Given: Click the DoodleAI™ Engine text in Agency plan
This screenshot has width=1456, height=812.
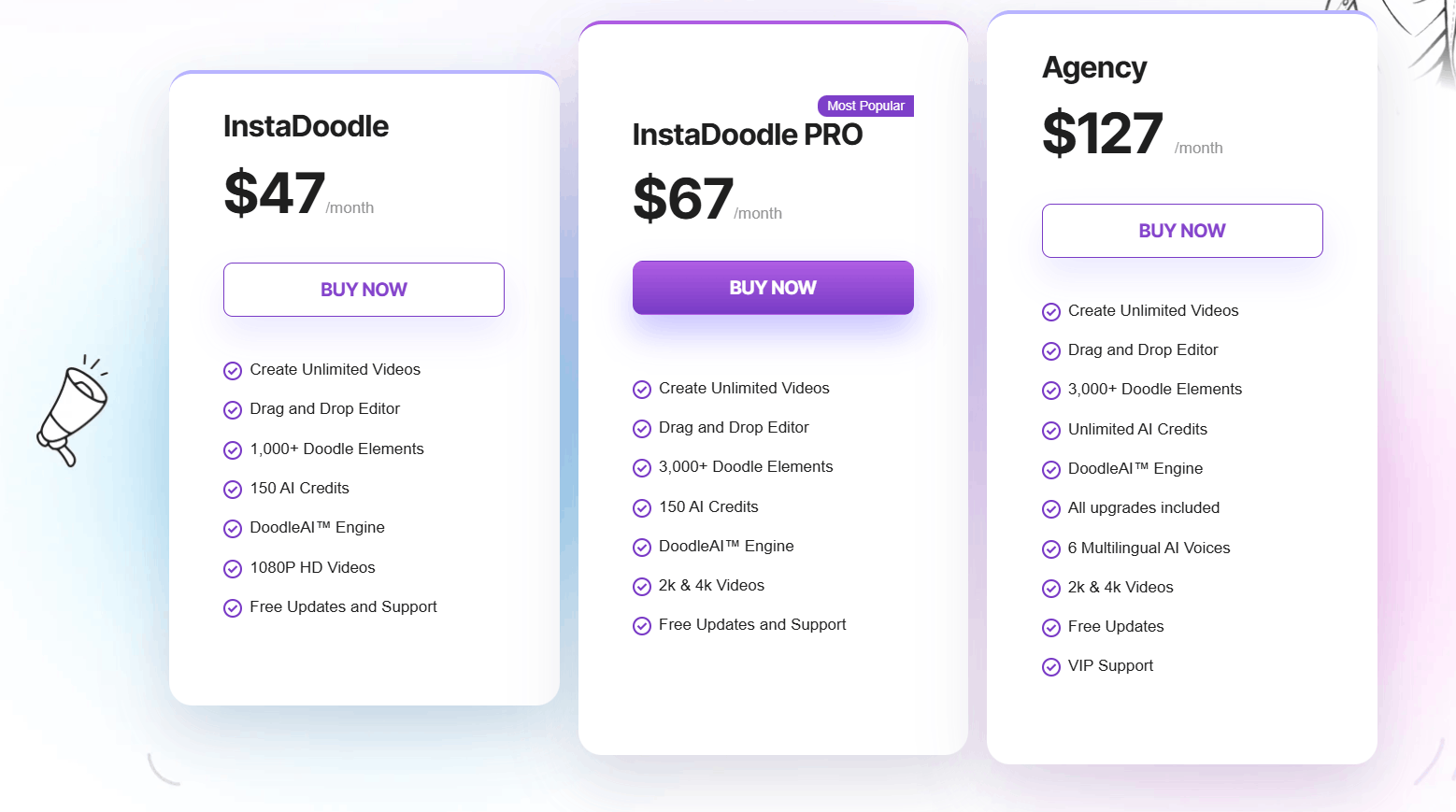Looking at the screenshot, I should click(x=1135, y=469).
